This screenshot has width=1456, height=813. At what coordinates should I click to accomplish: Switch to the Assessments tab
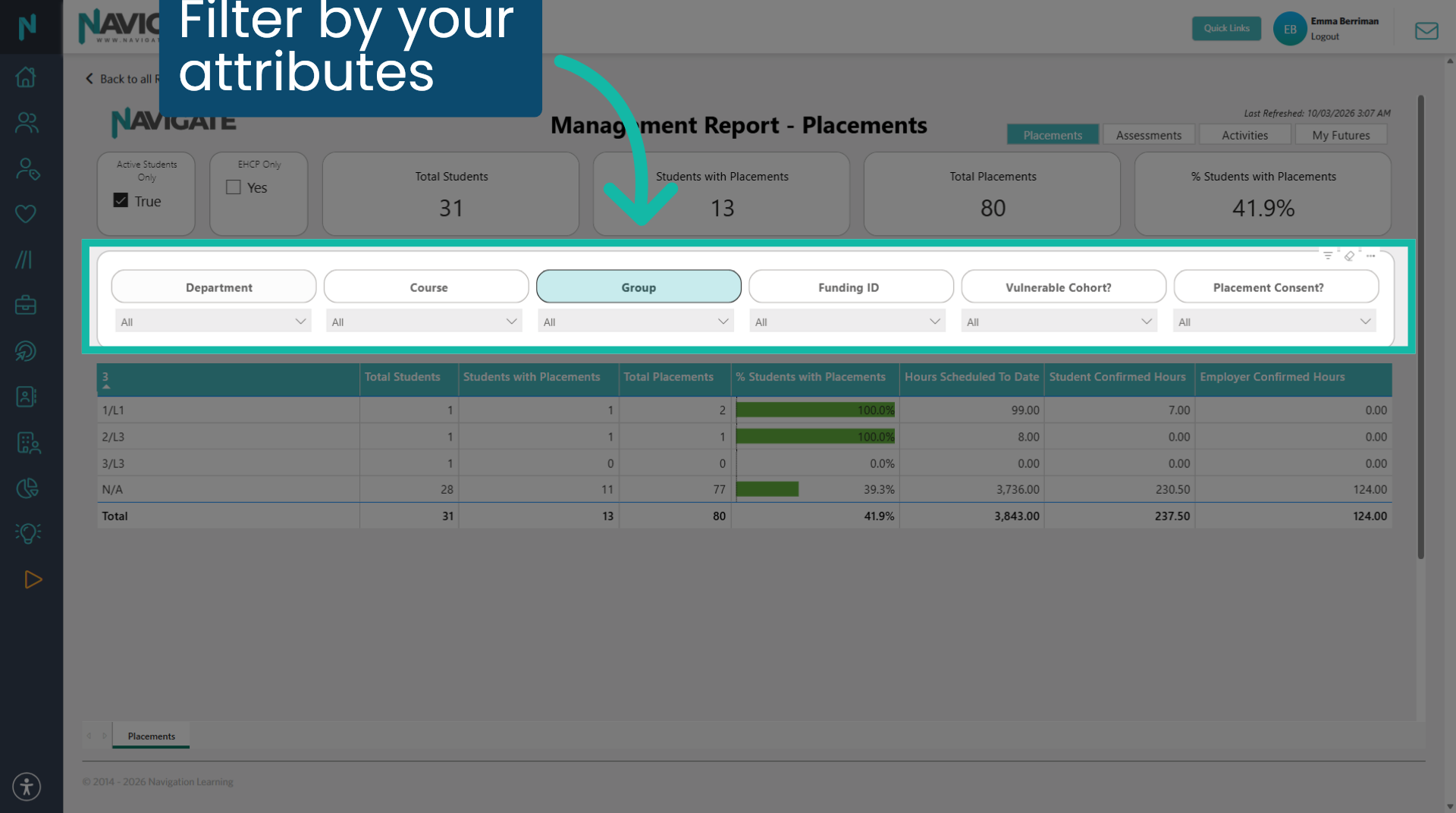[x=1149, y=134]
